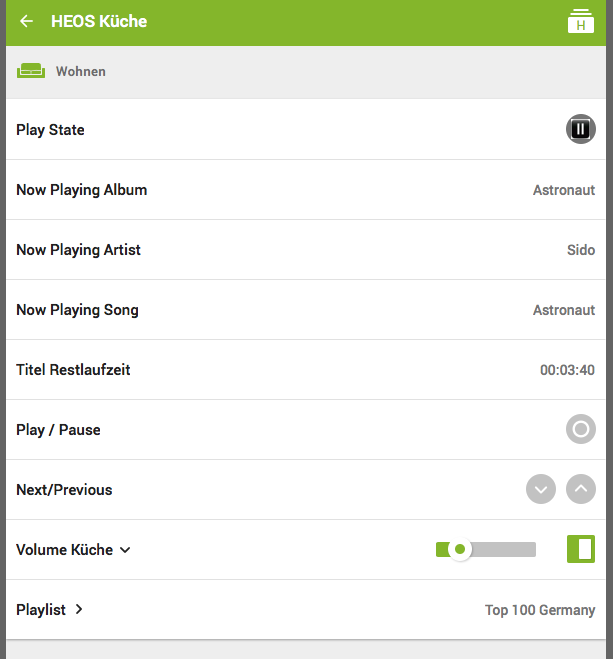Click the HEOS Küche title

99,21
